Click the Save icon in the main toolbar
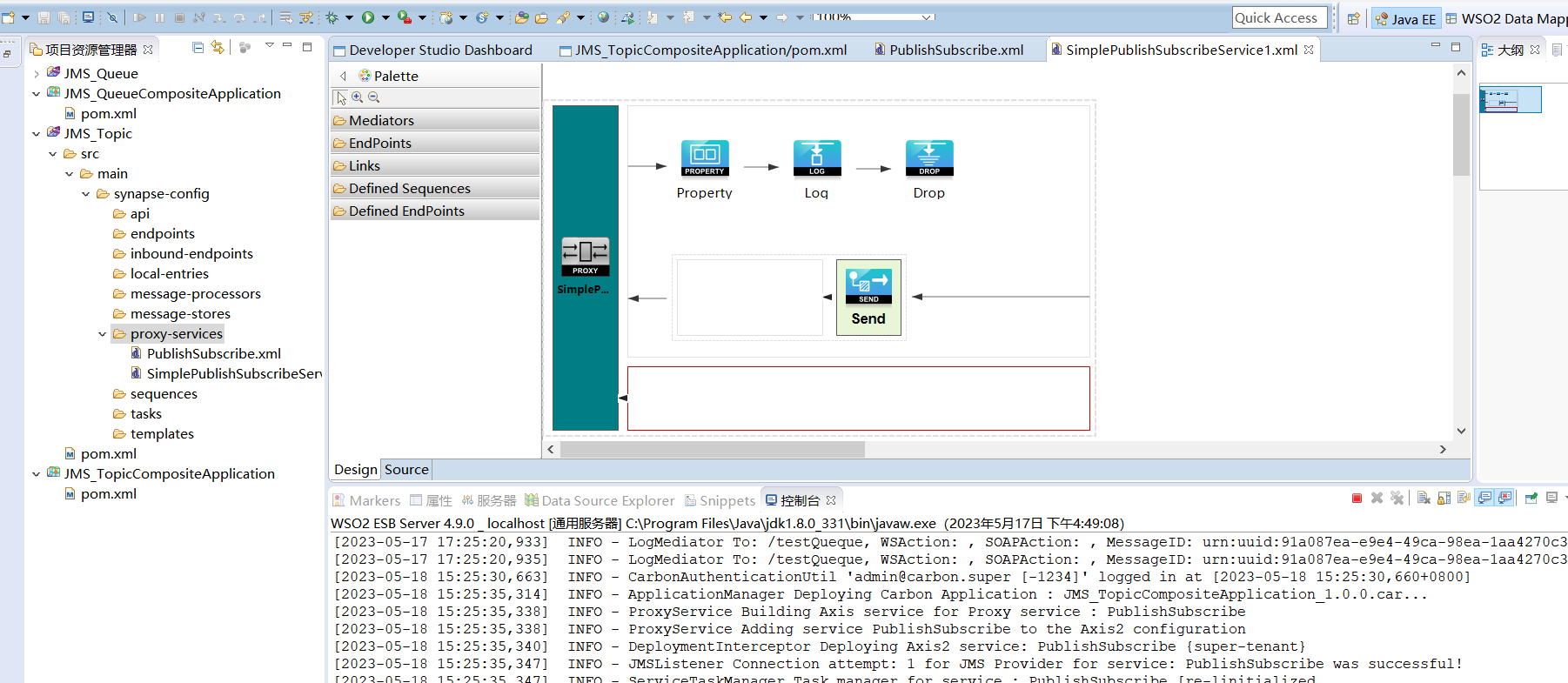 click(x=44, y=17)
